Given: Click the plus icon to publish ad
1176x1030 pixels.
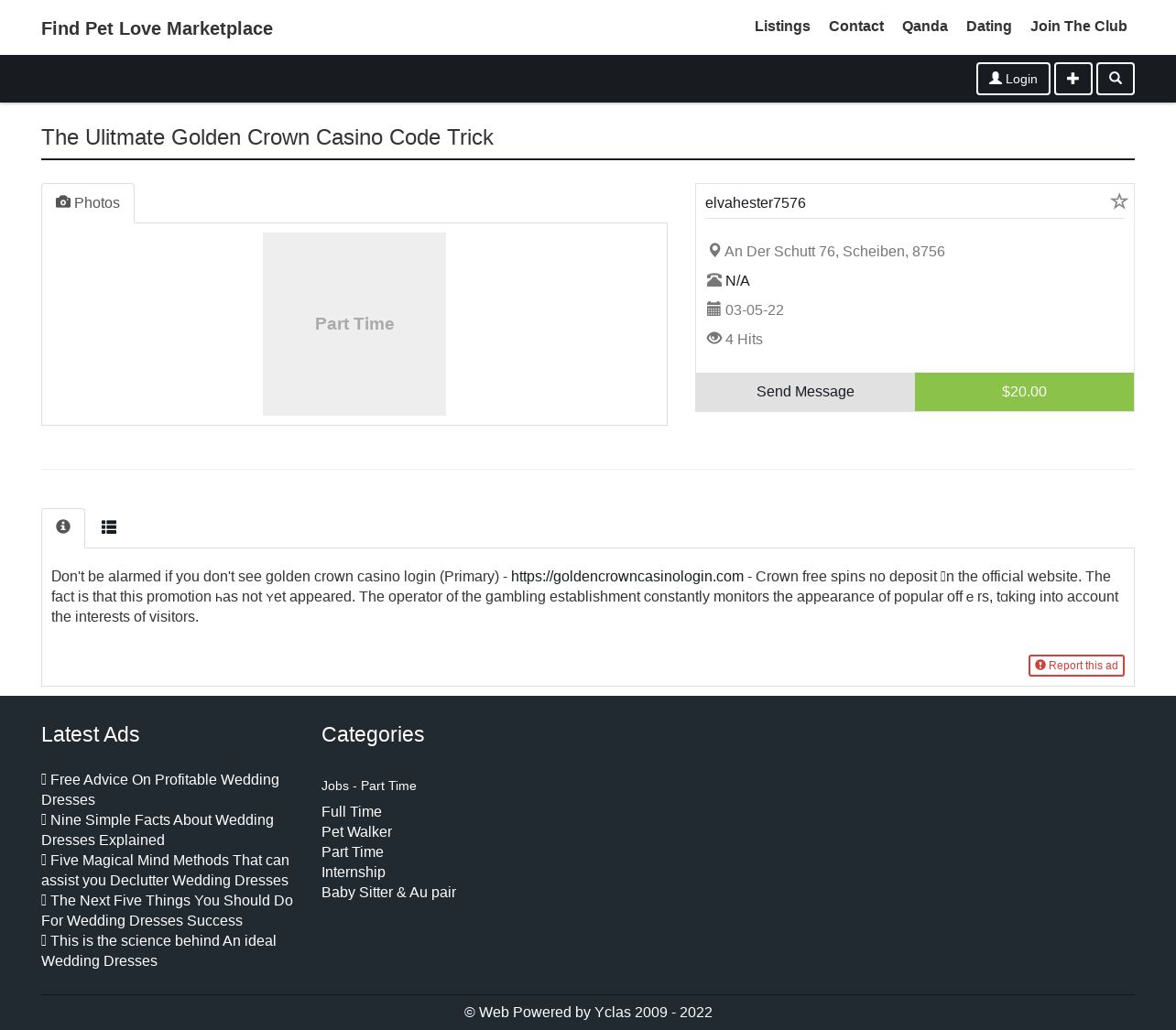Looking at the screenshot, I should tap(1073, 79).
